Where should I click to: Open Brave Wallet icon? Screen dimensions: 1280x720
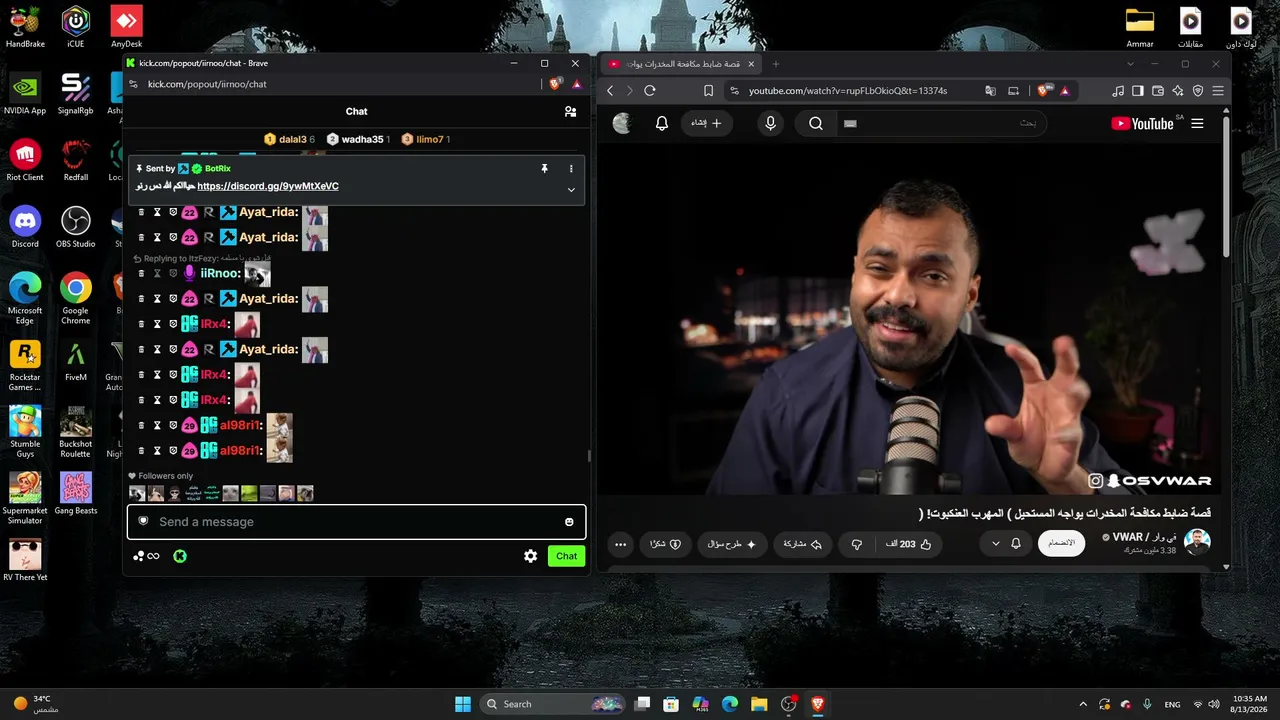[1158, 91]
